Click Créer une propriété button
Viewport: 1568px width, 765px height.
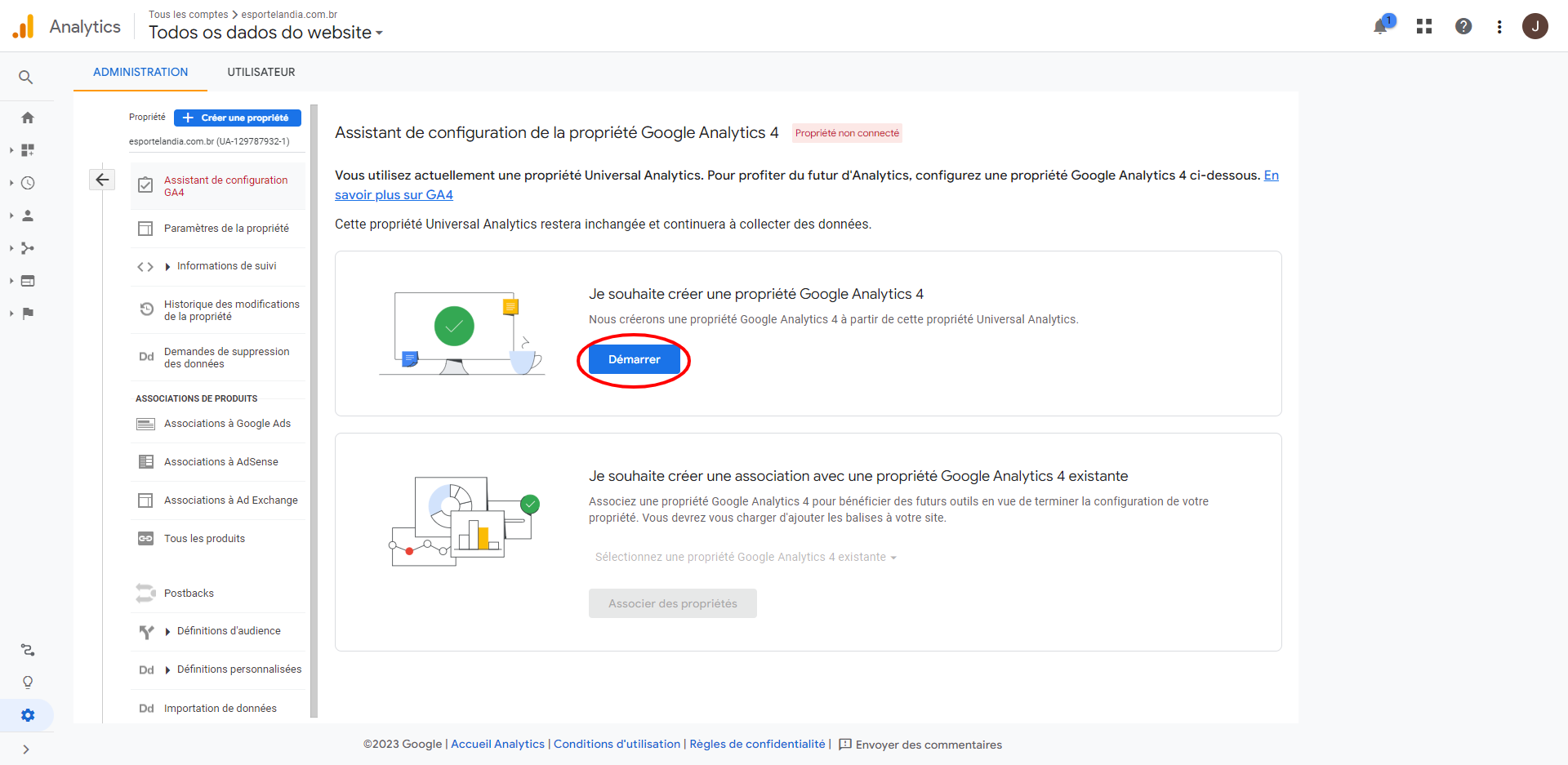tap(238, 118)
